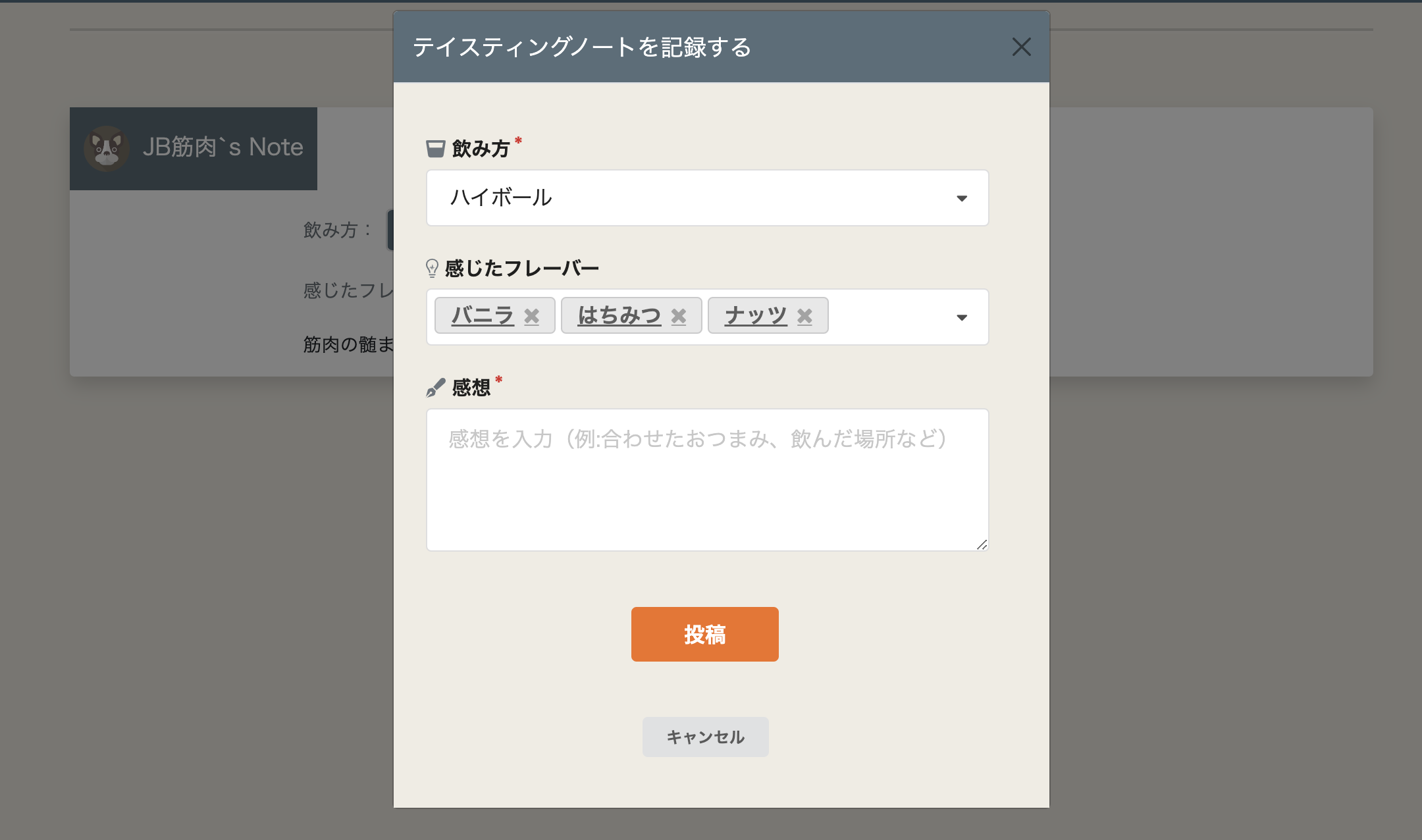The image size is (1422, 840).
Task: Click the dog avatar next to JB筋肉`s Note
Action: pyautogui.click(x=107, y=149)
